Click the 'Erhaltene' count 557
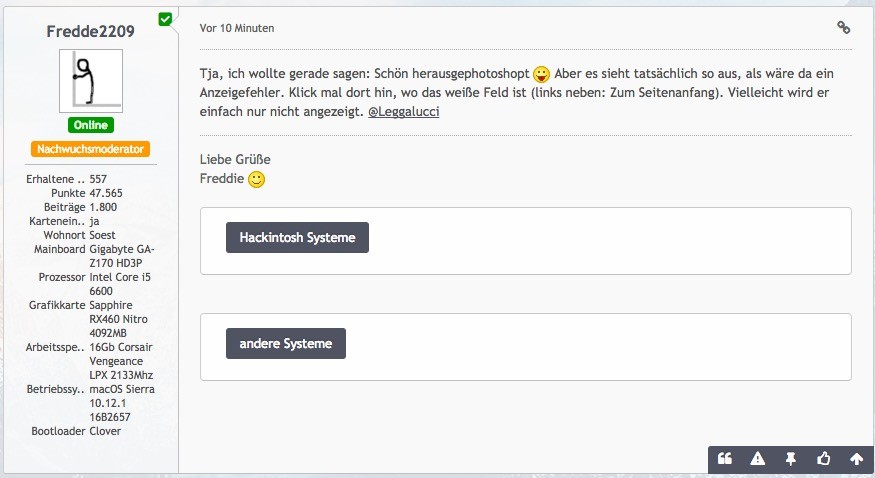The width and height of the screenshot is (875, 478). (98, 179)
